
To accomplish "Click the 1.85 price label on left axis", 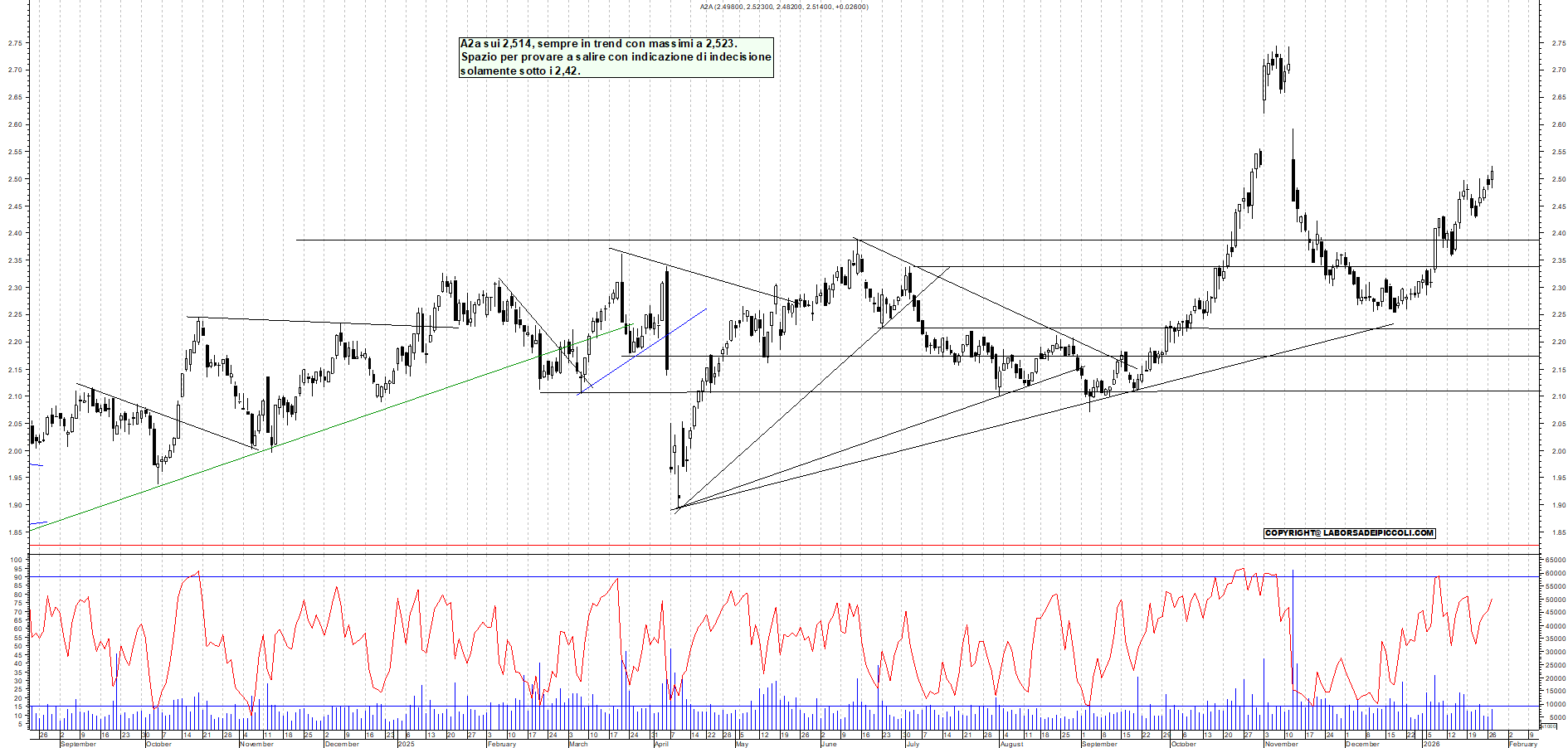I will click(x=14, y=532).
